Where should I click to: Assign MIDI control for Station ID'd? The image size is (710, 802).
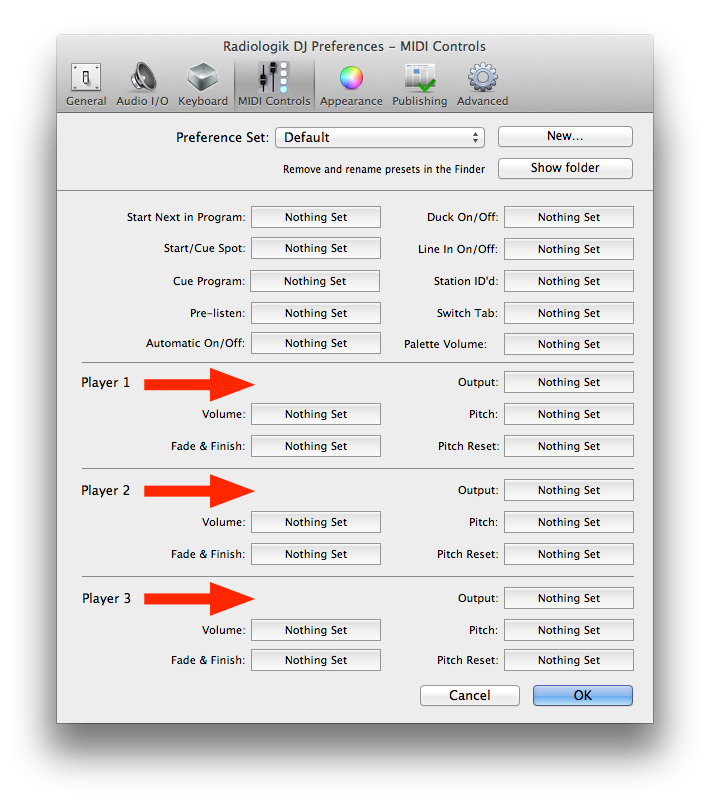[569, 281]
